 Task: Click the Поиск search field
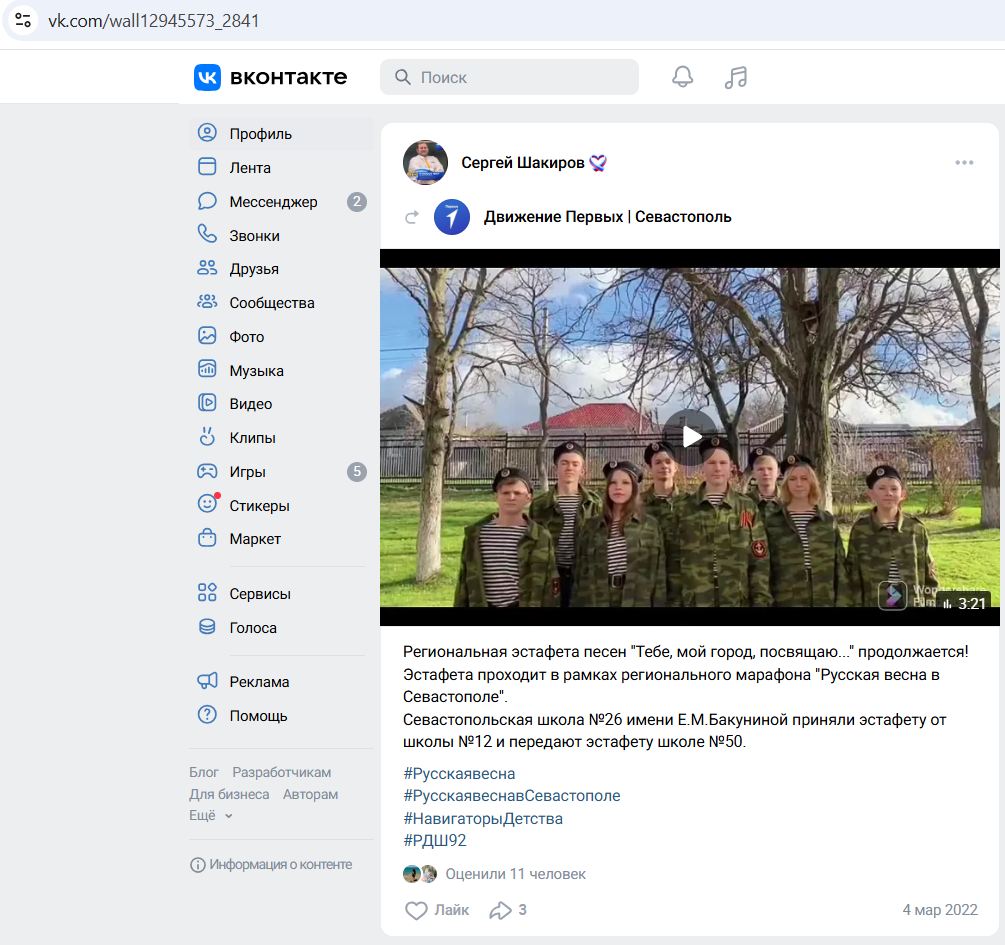[510, 77]
